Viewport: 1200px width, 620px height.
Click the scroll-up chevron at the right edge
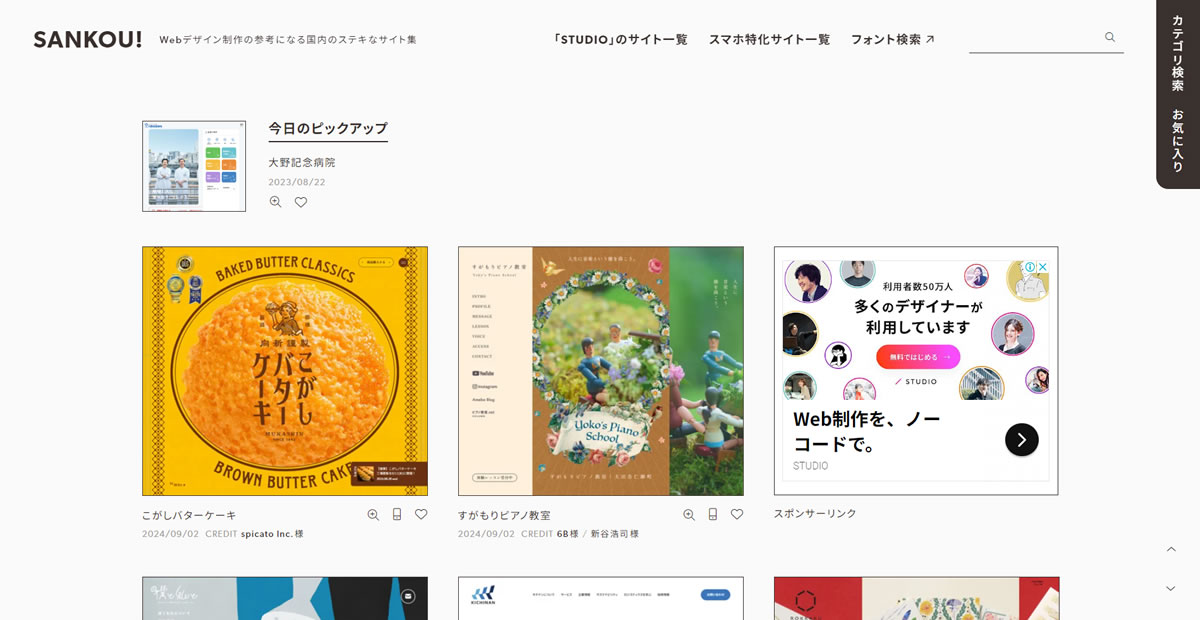pyautogui.click(x=1171, y=549)
